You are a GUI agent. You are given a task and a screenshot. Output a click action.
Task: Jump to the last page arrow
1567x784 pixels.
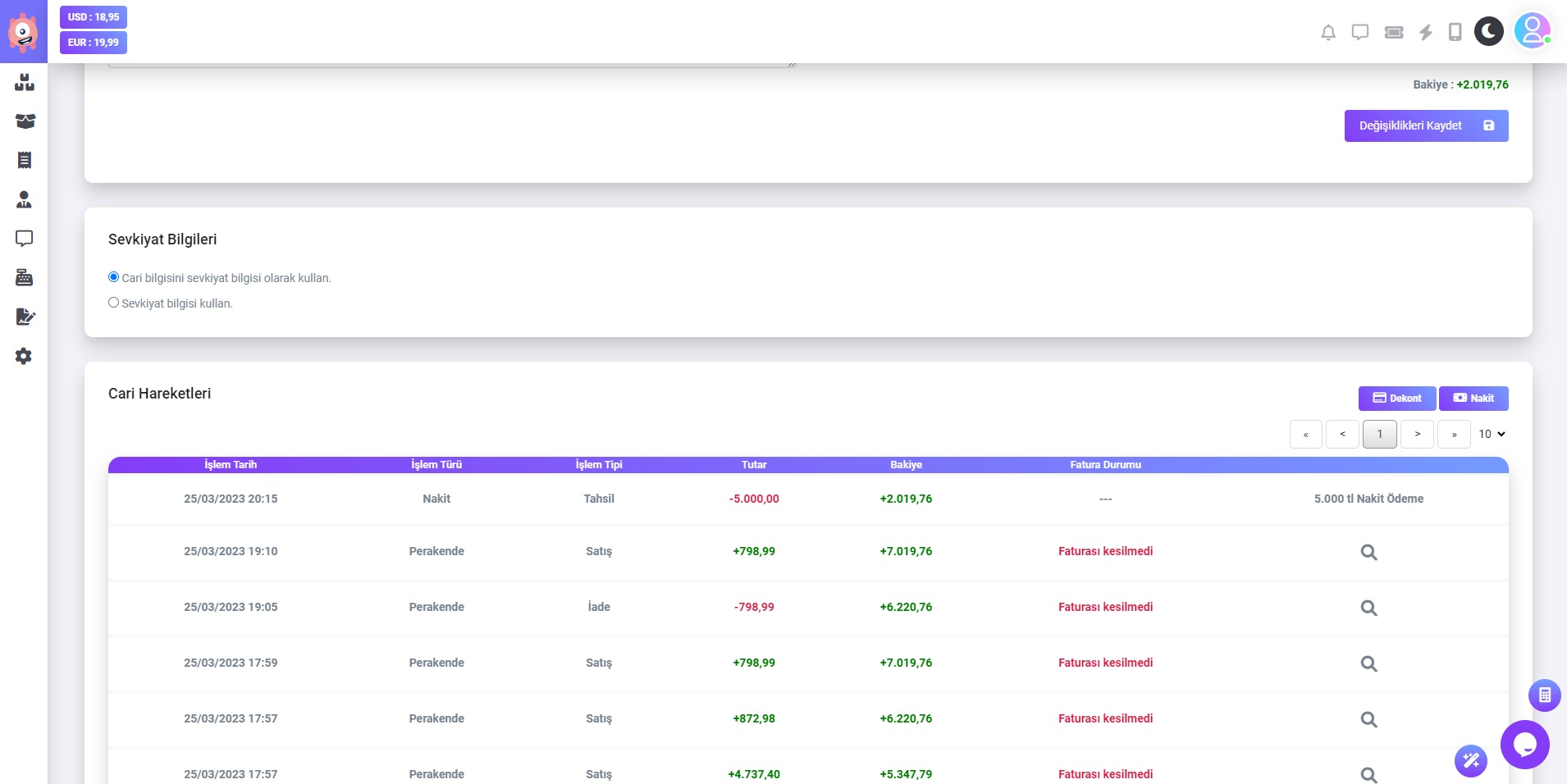pyautogui.click(x=1454, y=434)
